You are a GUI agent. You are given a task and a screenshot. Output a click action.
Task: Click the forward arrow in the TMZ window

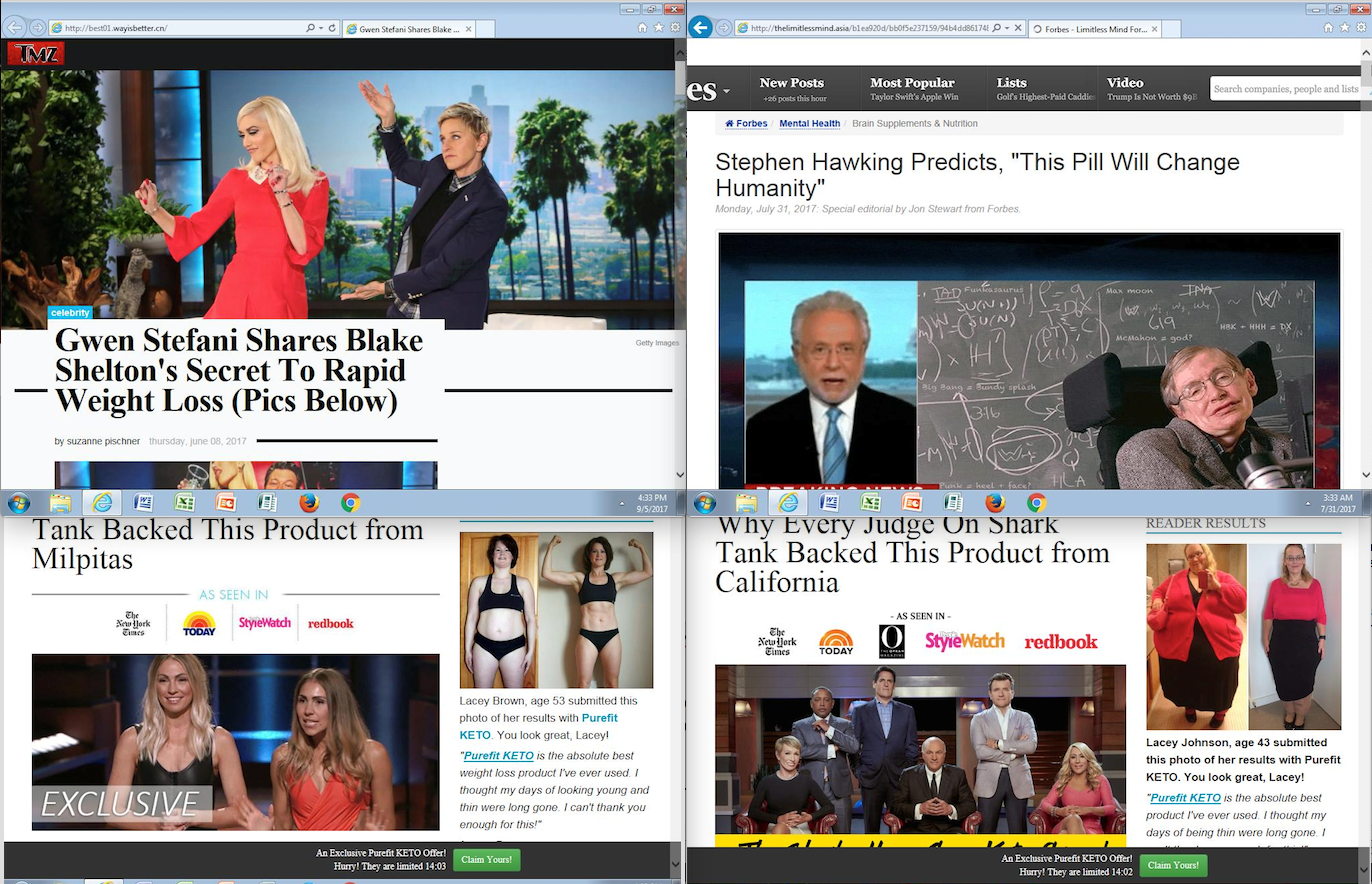(37, 28)
